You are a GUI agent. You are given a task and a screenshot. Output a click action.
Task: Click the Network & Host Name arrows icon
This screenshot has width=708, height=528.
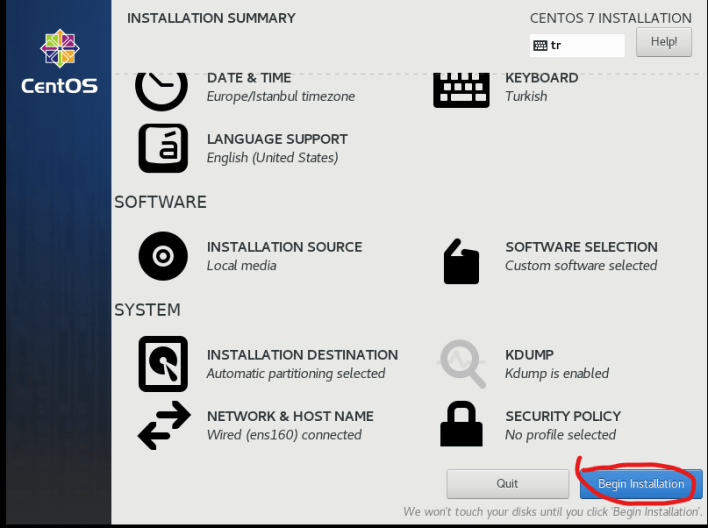pyautogui.click(x=164, y=425)
